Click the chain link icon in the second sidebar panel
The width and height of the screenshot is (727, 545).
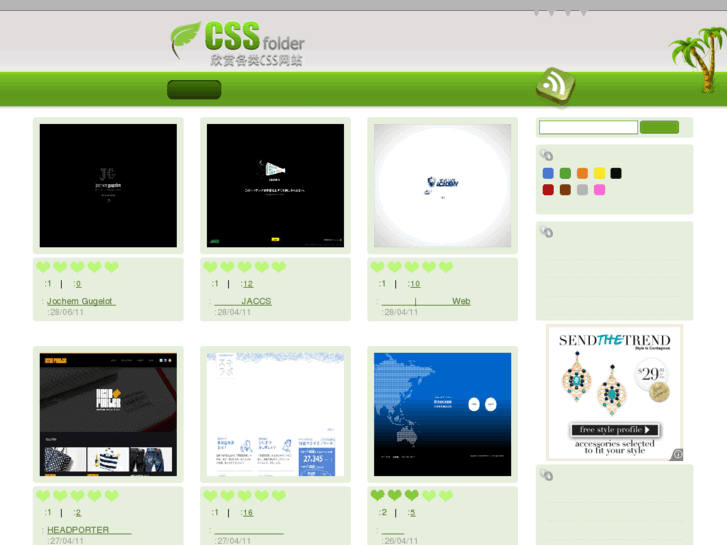pos(546,231)
